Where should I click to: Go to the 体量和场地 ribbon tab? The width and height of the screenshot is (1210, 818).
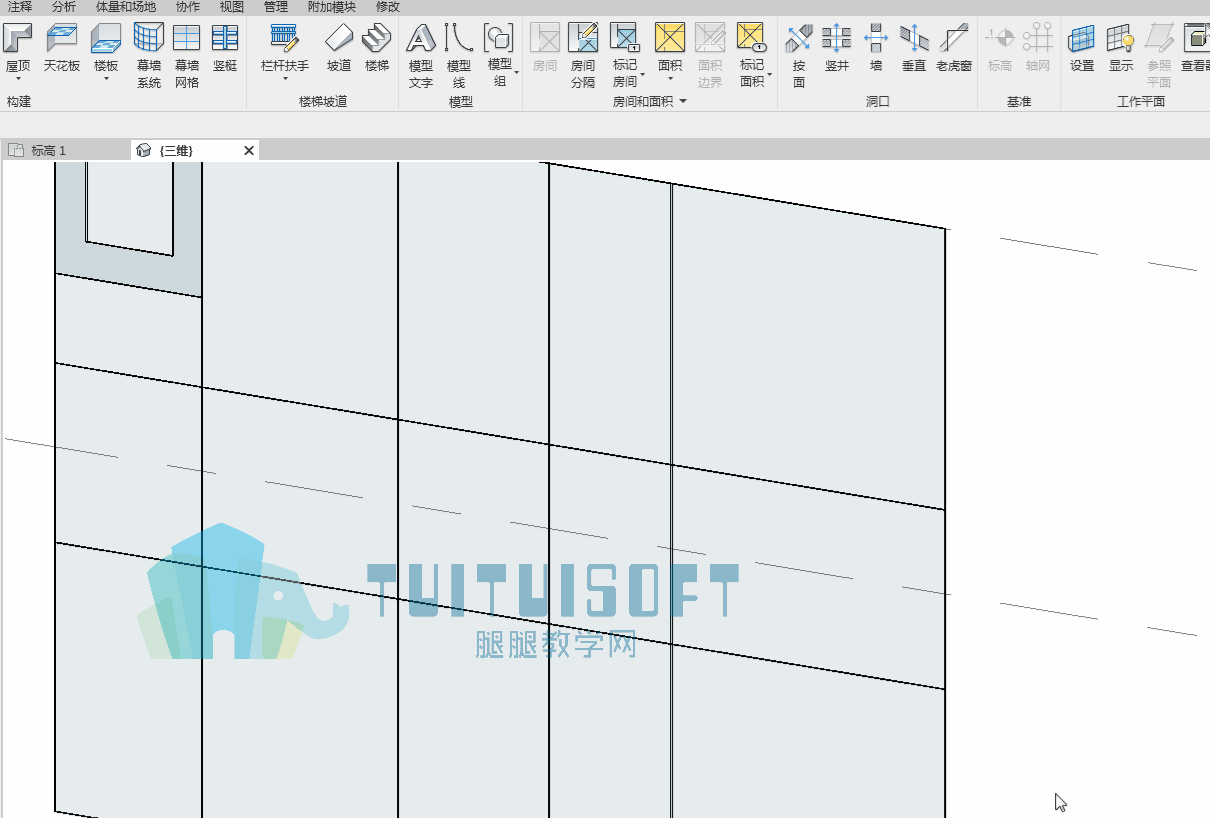126,7
